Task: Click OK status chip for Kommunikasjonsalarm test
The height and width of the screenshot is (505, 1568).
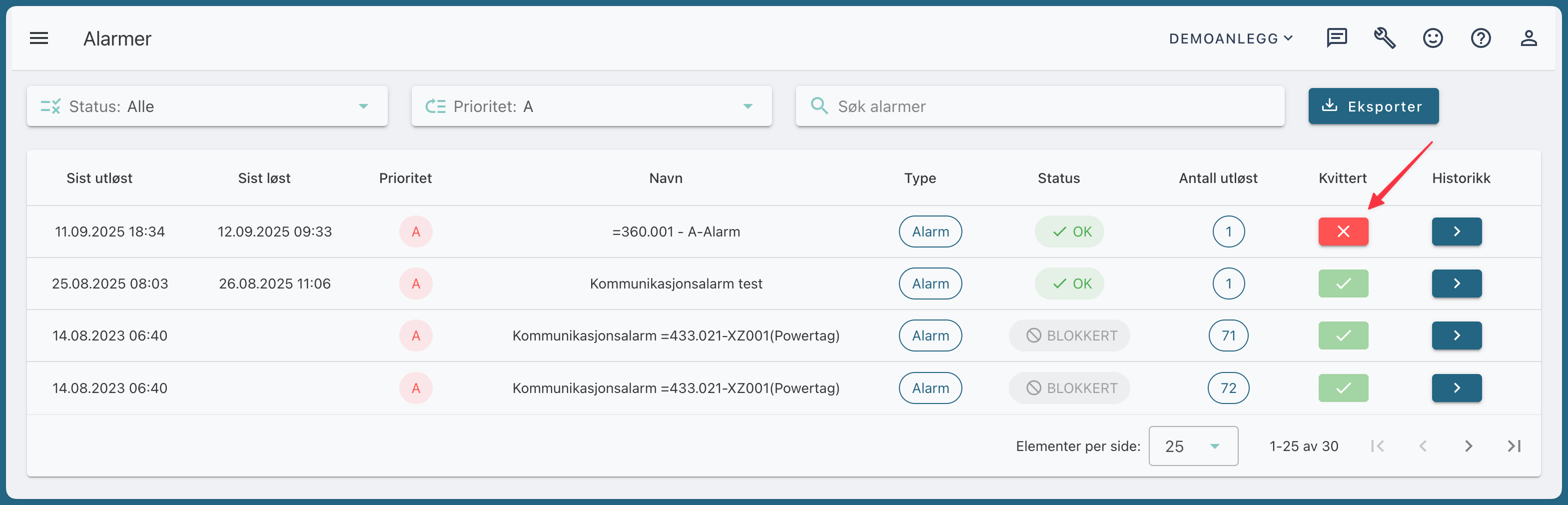Action: pos(1069,283)
